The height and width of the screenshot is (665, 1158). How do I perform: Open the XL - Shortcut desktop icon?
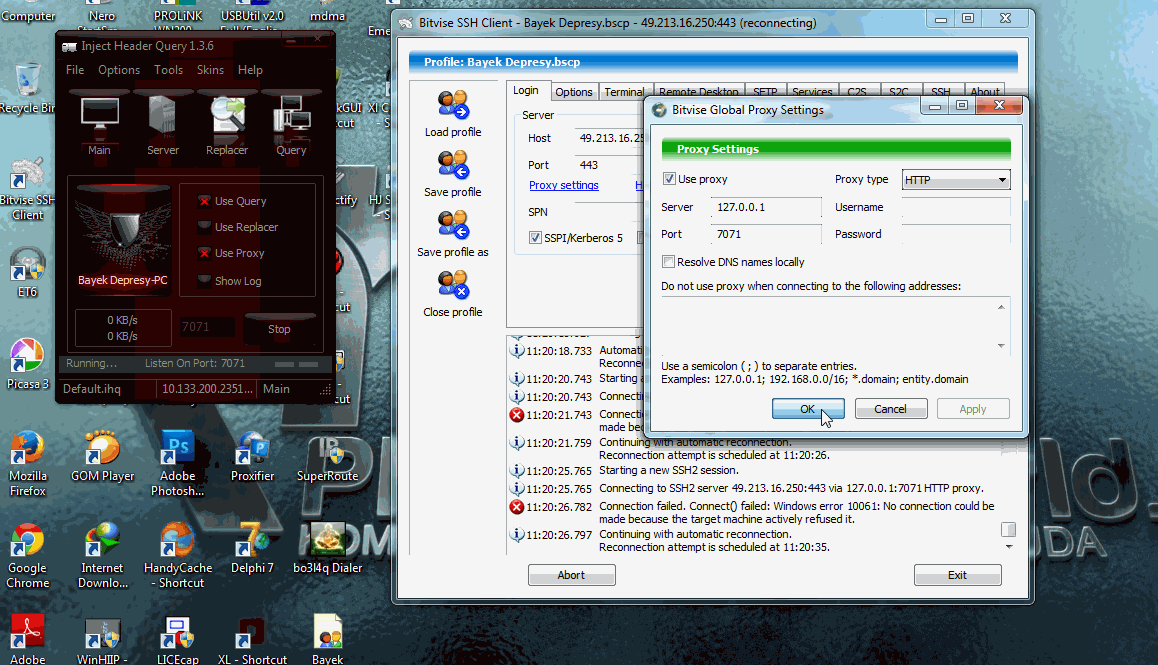point(252,640)
